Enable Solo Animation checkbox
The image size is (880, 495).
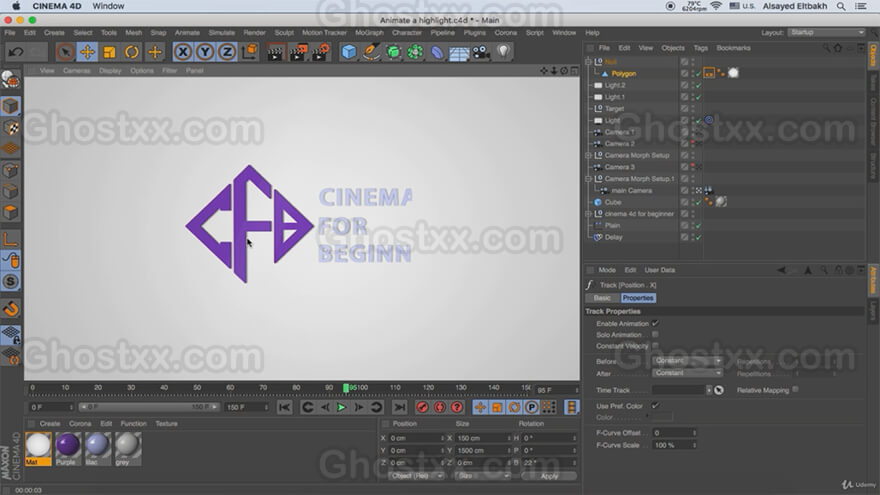(x=655, y=334)
